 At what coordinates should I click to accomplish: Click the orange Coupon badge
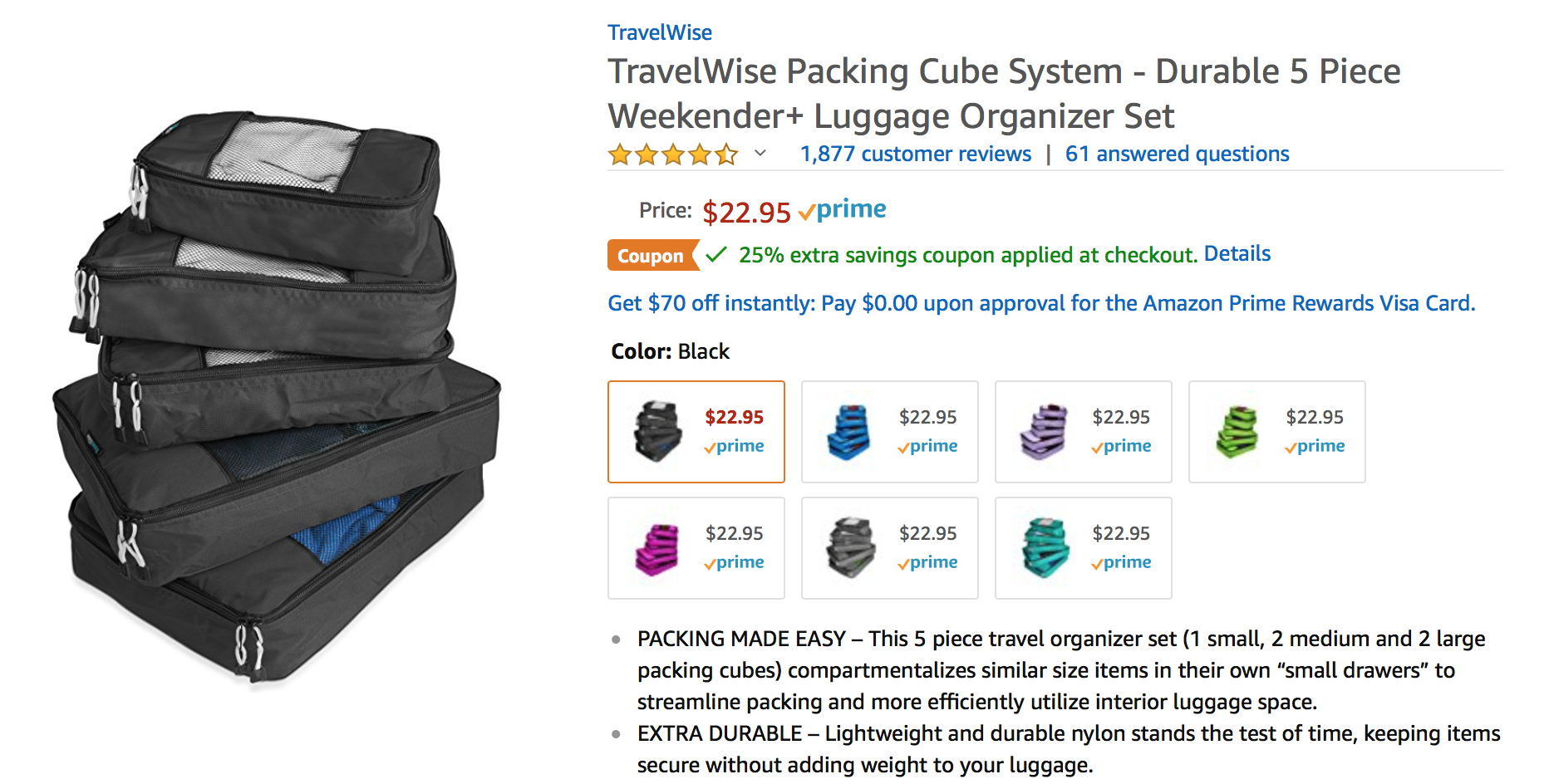(x=652, y=255)
